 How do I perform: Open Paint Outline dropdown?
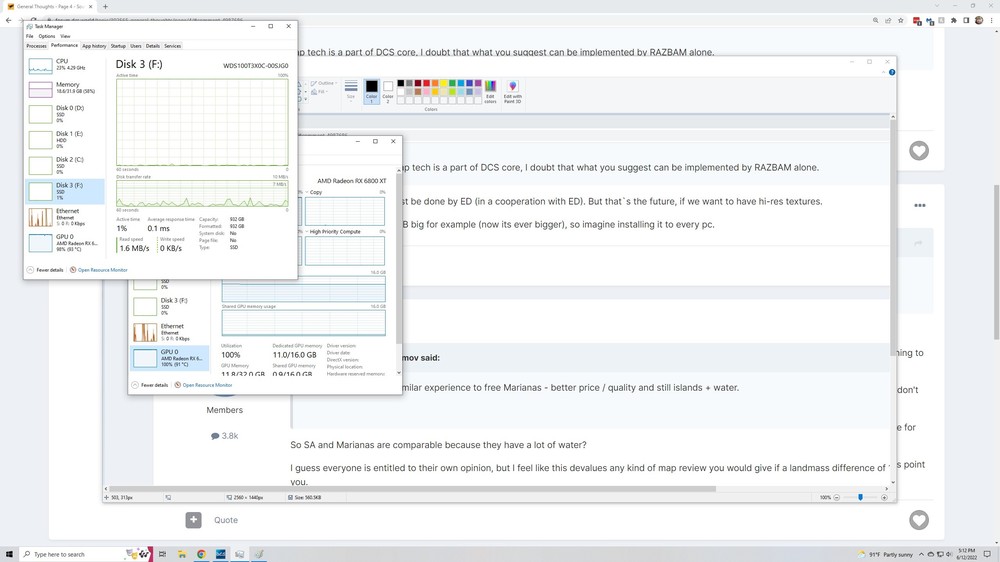(323, 83)
